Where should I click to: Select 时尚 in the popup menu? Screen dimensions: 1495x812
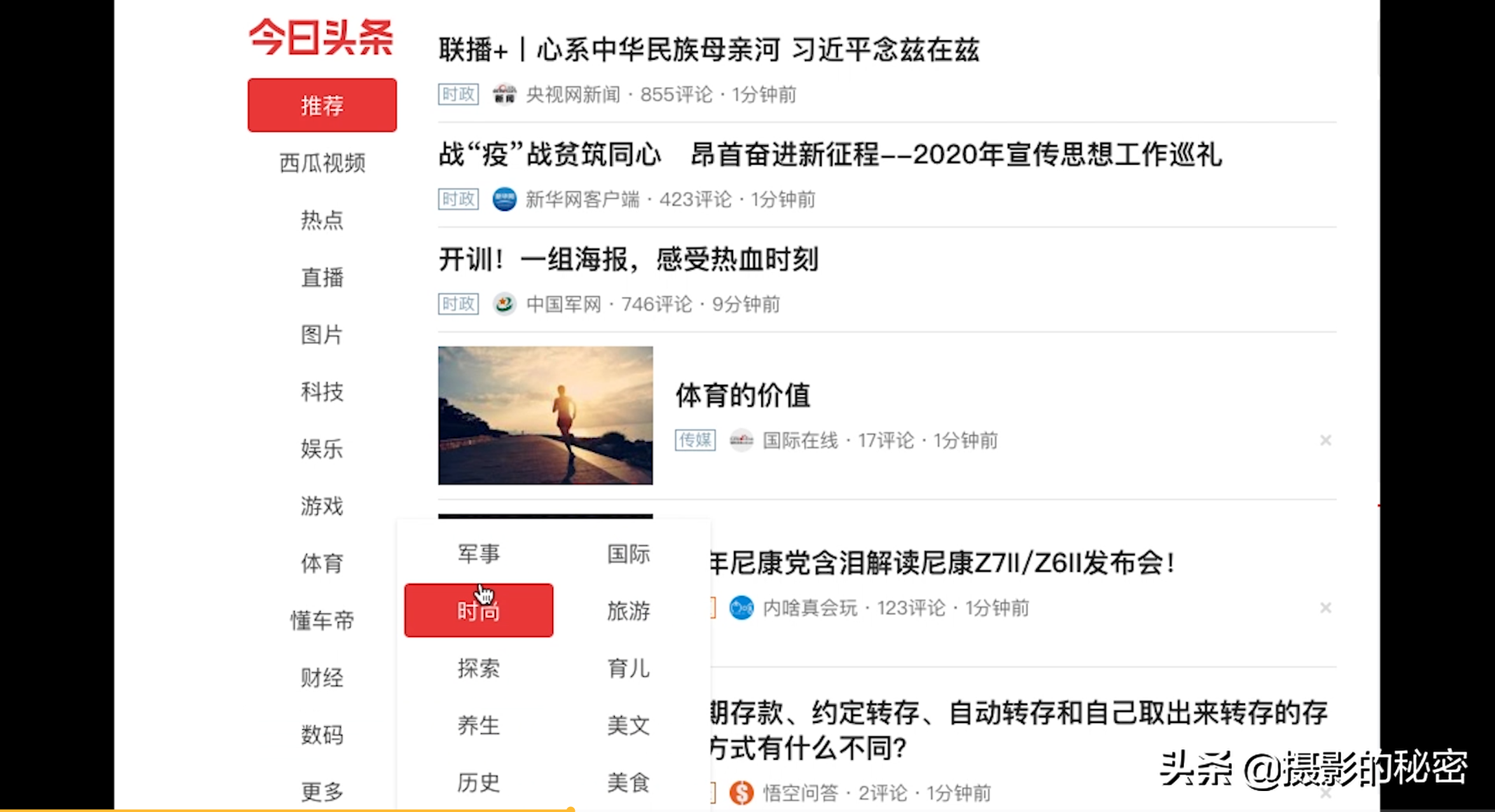(x=478, y=609)
